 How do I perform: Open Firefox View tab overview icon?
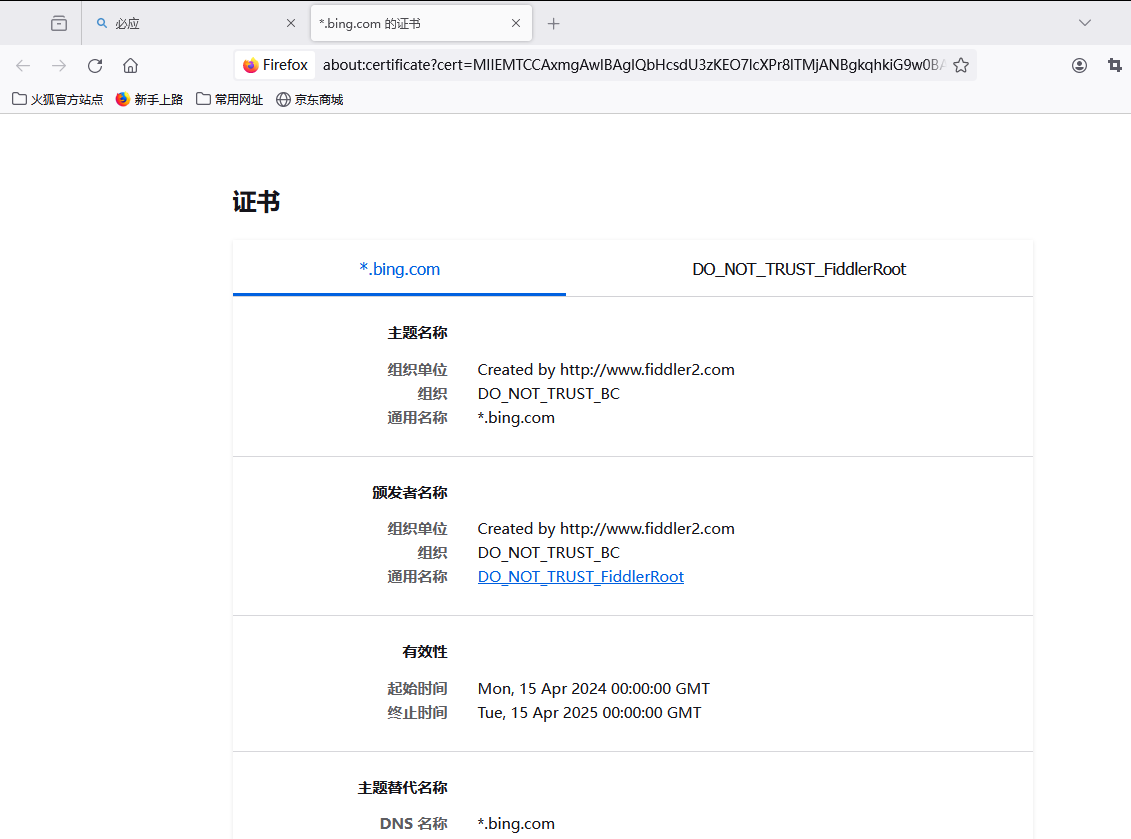tap(59, 24)
